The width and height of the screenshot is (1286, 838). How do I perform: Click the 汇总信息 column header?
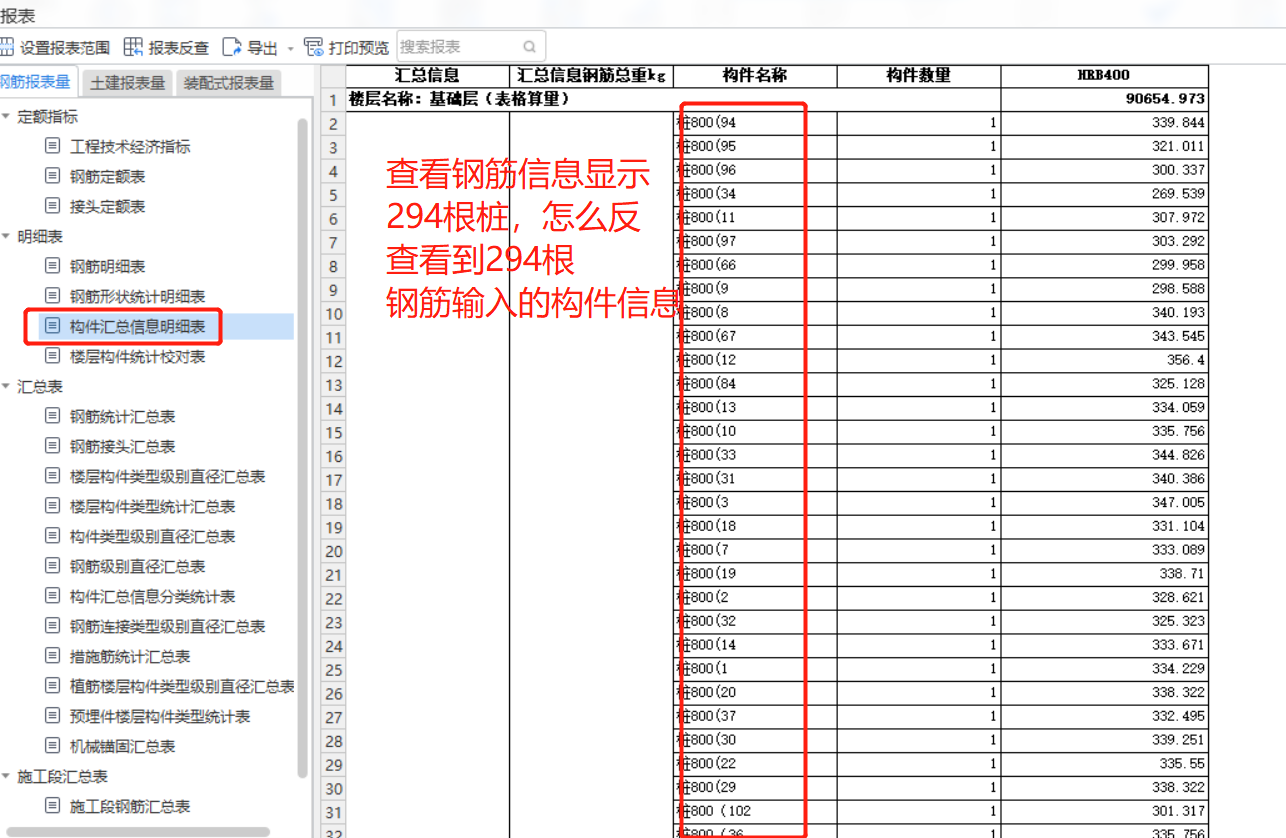tap(428, 76)
